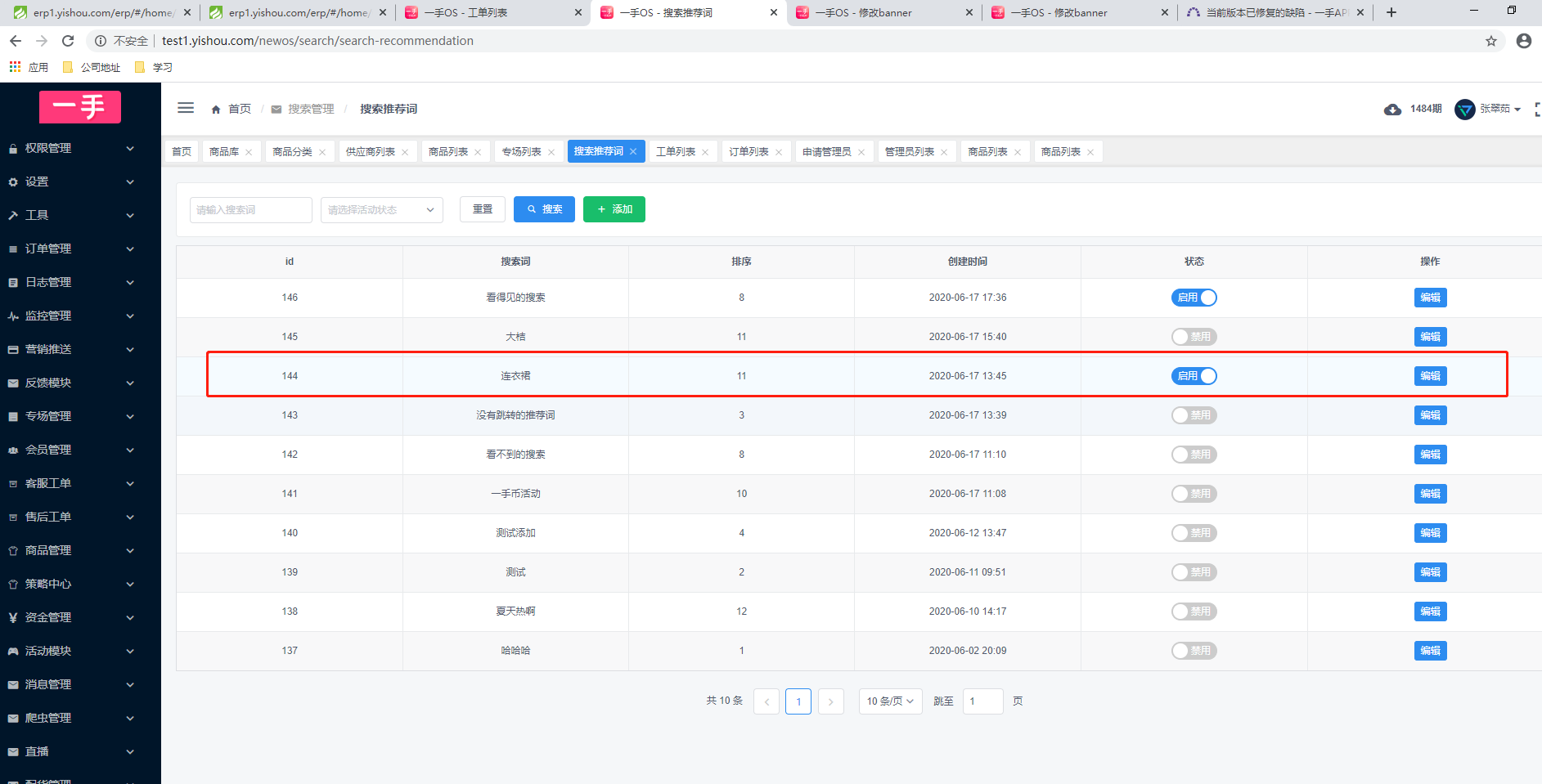This screenshot has width=1542, height=784.
Task: Enable switch for 看不到的搜索
Action: pyautogui.click(x=1194, y=455)
